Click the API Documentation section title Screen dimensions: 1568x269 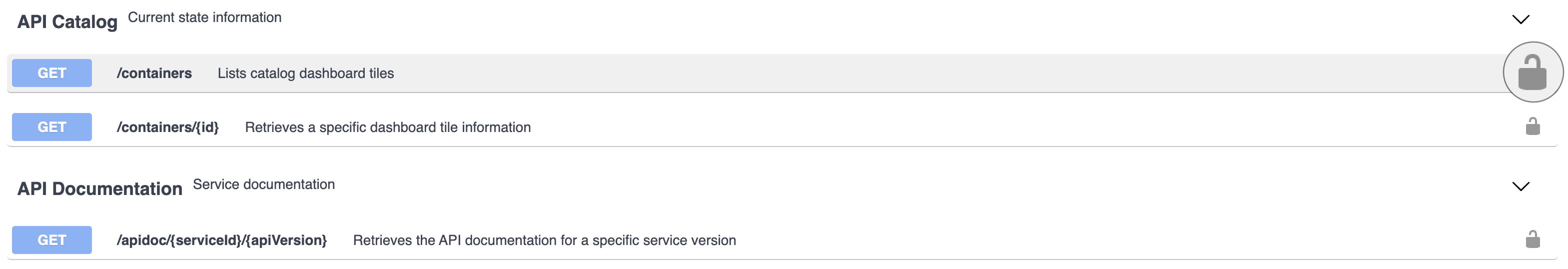coord(99,188)
